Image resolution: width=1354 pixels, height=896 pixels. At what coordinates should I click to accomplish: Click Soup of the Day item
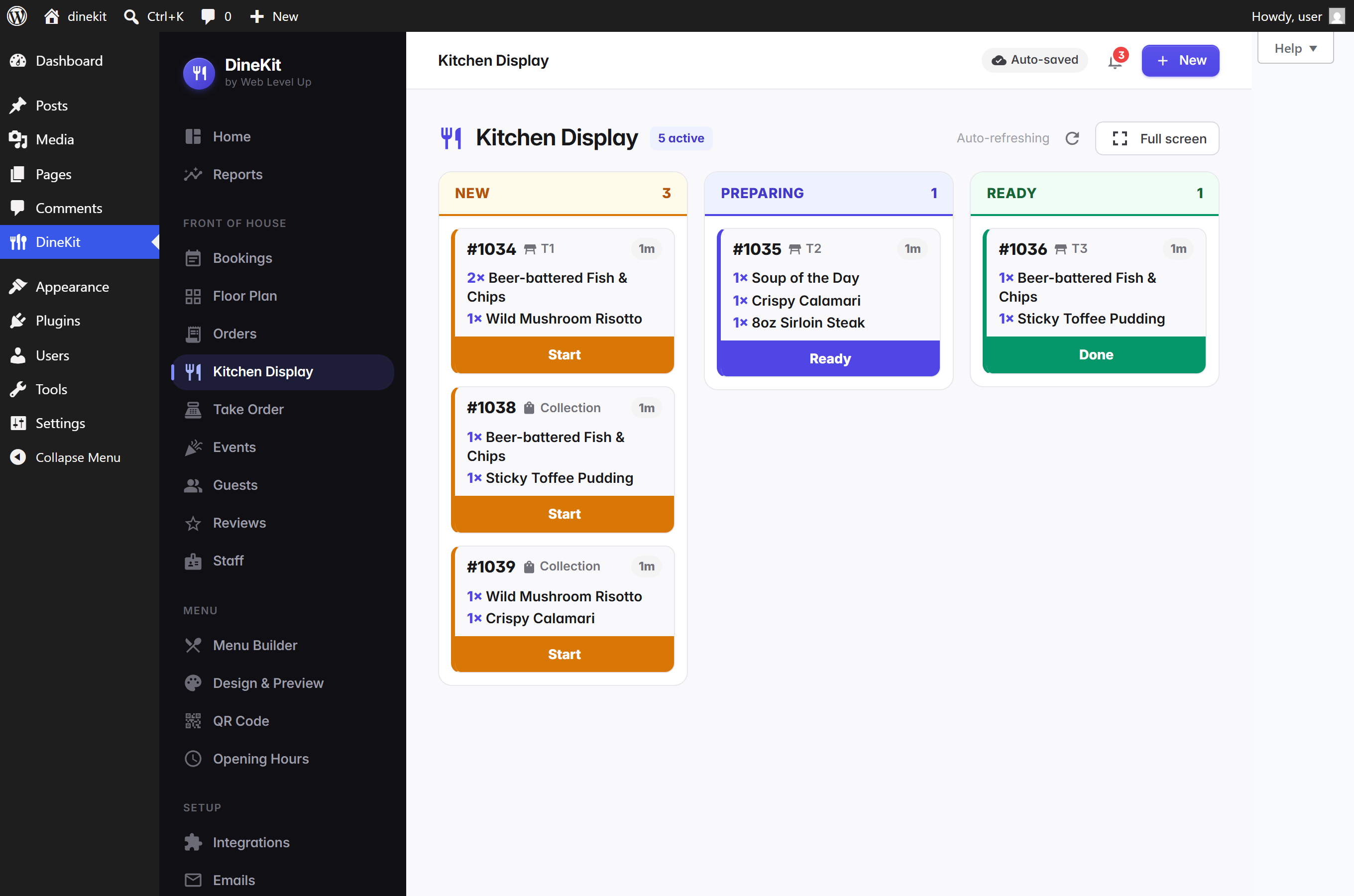click(796, 278)
